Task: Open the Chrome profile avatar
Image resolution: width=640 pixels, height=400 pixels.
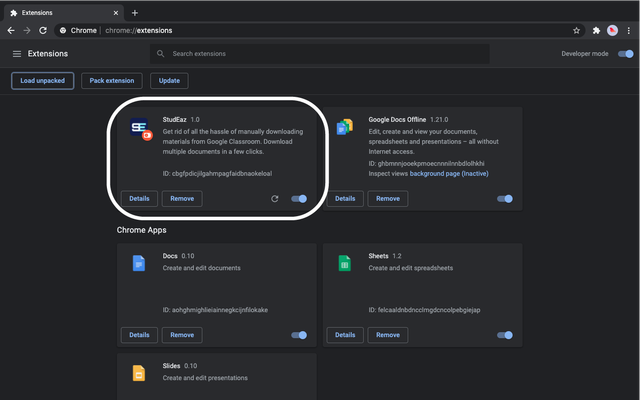Action: click(612, 31)
